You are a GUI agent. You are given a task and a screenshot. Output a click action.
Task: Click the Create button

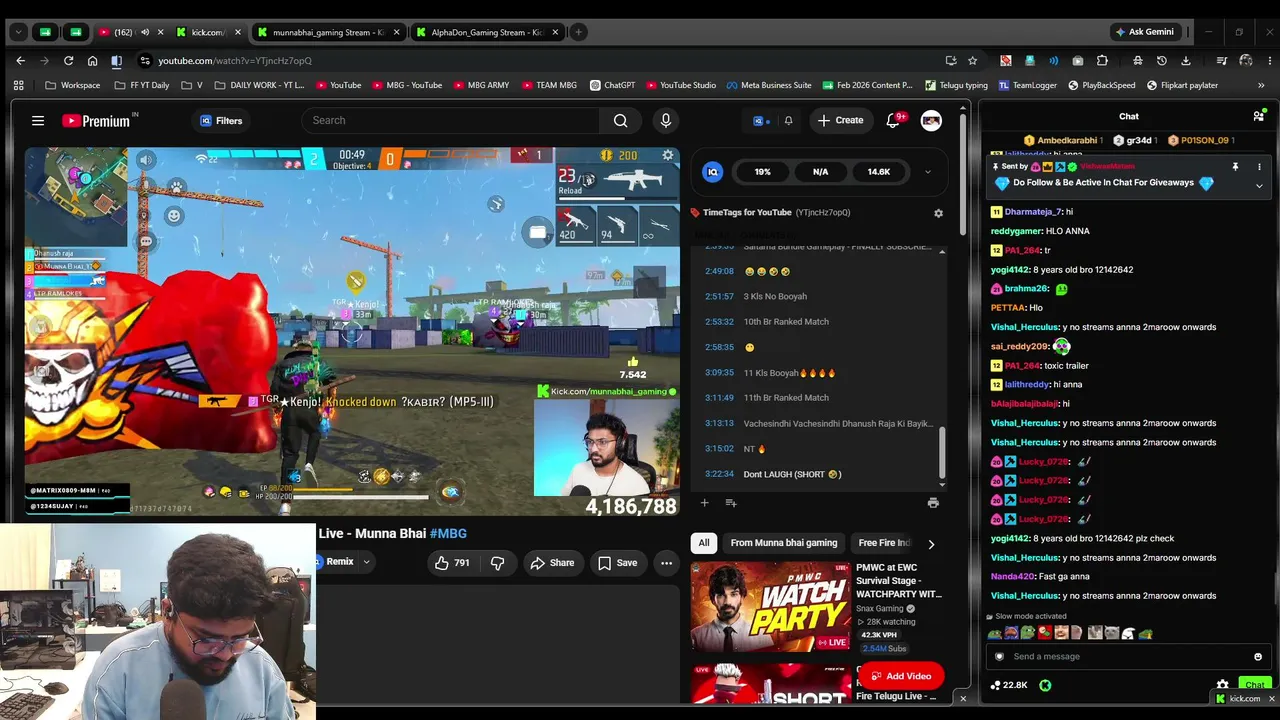point(839,121)
